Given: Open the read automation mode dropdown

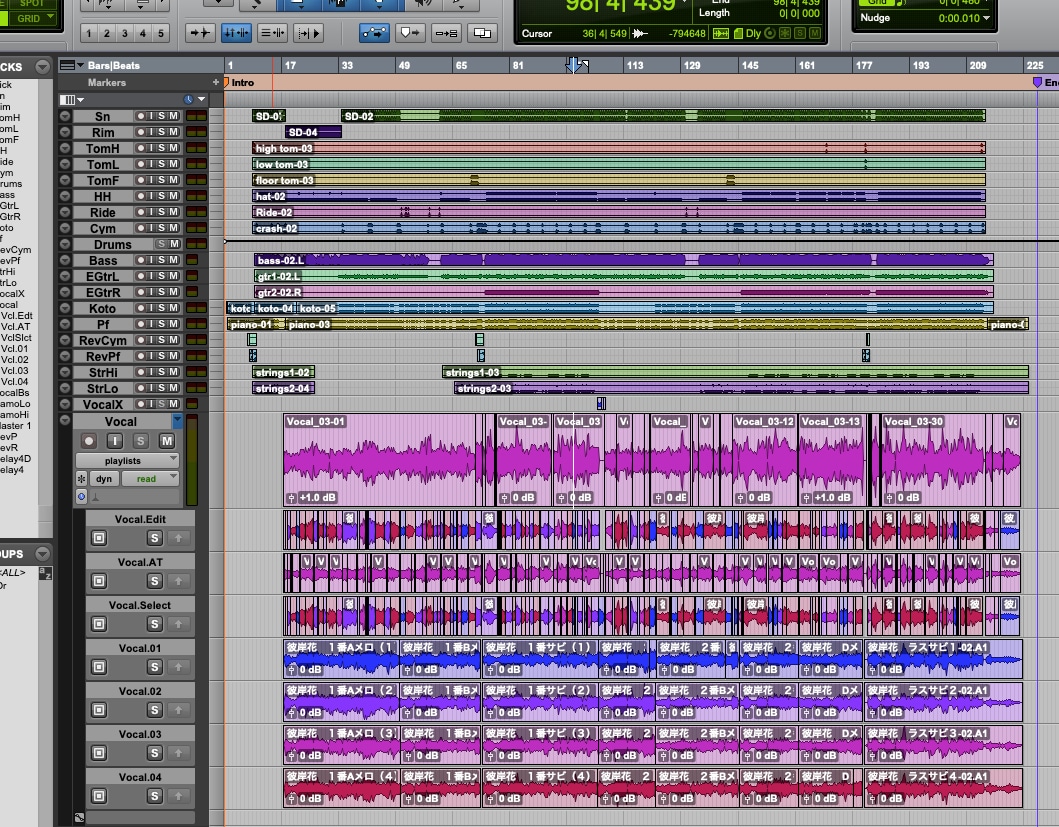Looking at the screenshot, I should [x=151, y=478].
